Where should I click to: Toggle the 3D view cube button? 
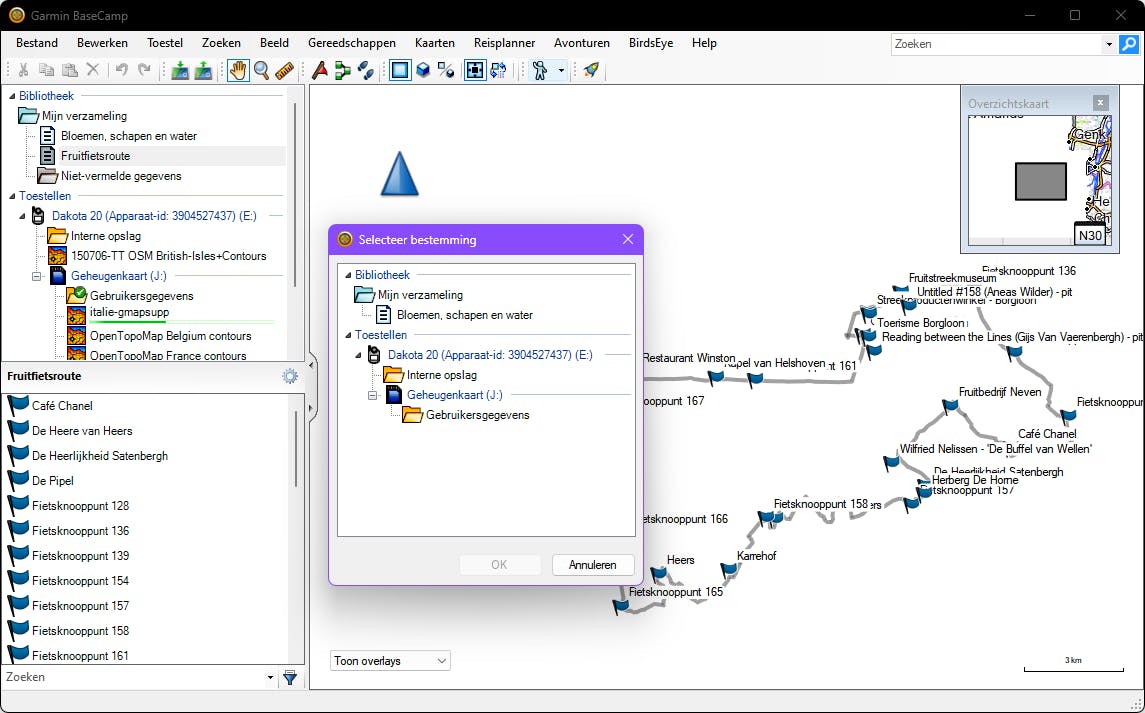(423, 70)
